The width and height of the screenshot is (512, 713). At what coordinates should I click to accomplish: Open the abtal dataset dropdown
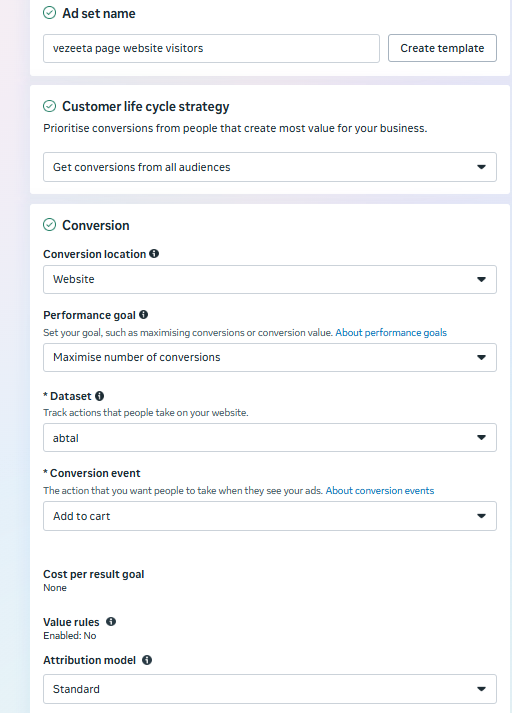pos(270,437)
